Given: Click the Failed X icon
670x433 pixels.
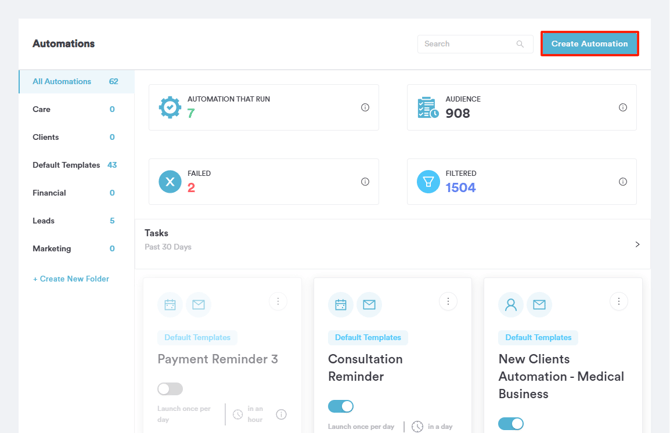Looking at the screenshot, I should (170, 182).
